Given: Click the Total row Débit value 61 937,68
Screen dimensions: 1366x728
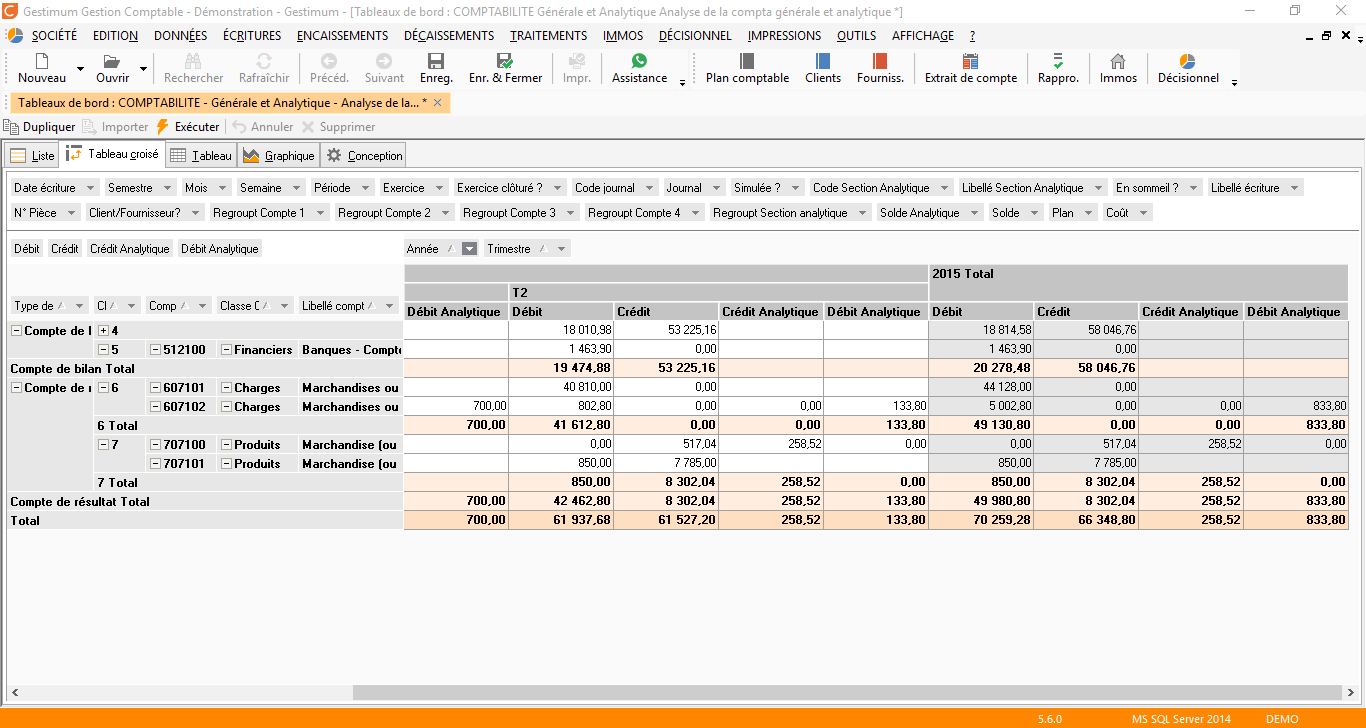Looking at the screenshot, I should (x=561, y=521).
